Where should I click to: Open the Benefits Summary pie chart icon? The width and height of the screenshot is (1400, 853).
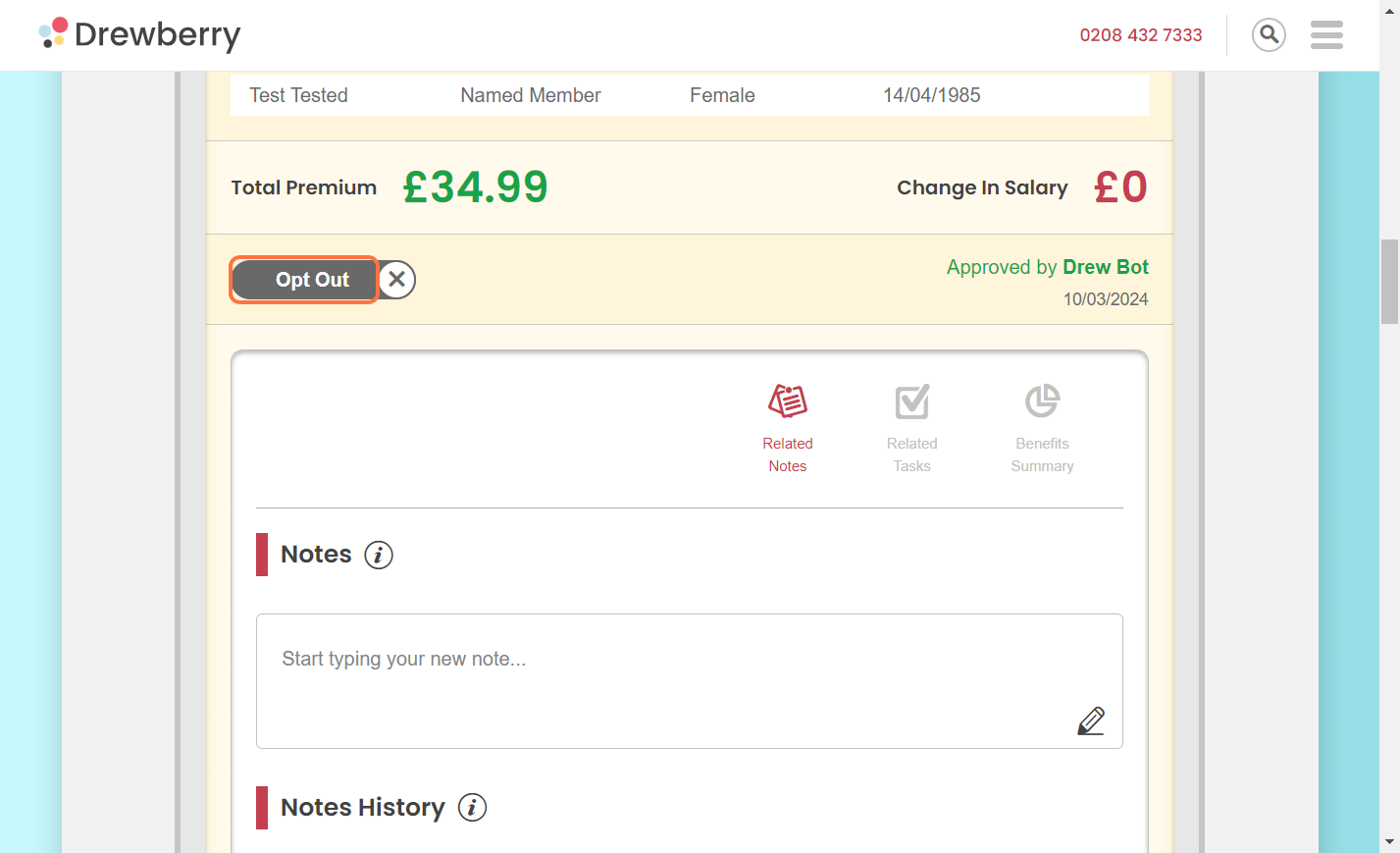point(1042,401)
